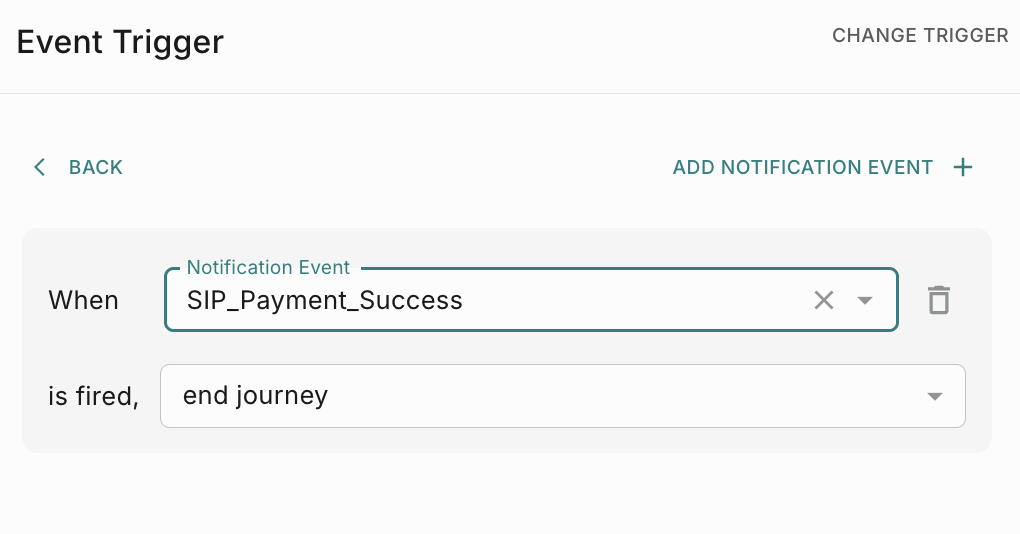The height and width of the screenshot is (534, 1020).
Task: Click the is fired label
Action: pyautogui.click(x=93, y=397)
